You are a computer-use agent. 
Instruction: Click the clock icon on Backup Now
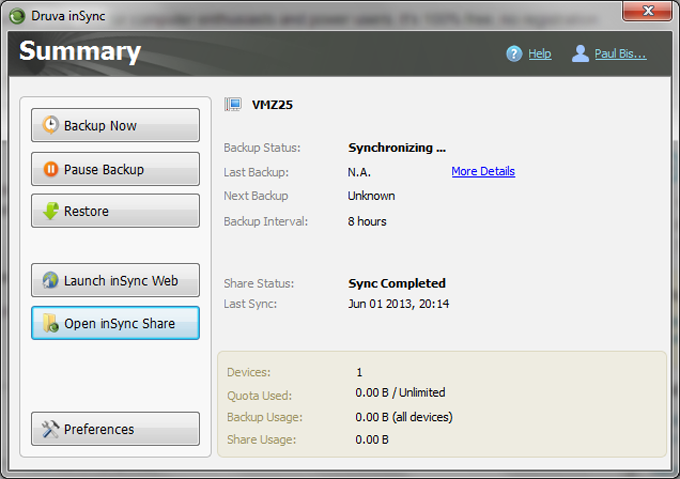[50, 125]
